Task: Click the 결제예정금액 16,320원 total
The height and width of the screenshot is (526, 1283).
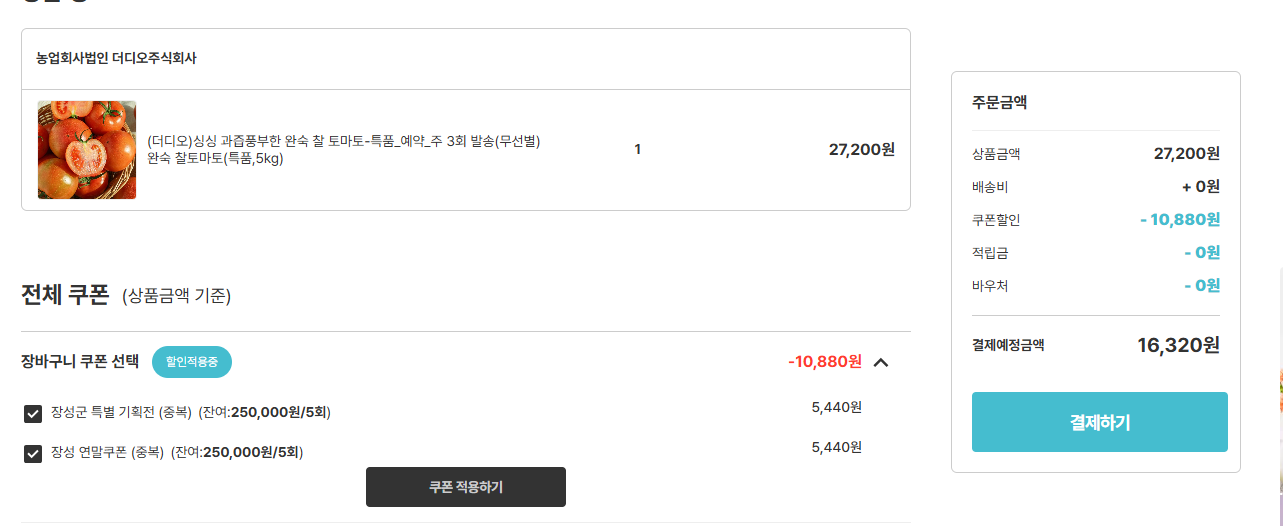Action: (1178, 345)
